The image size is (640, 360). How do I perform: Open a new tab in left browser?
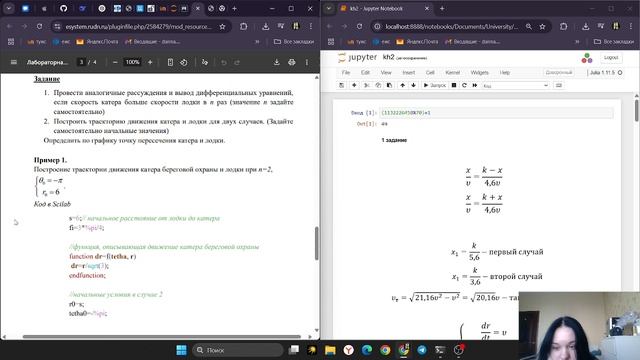234,8
